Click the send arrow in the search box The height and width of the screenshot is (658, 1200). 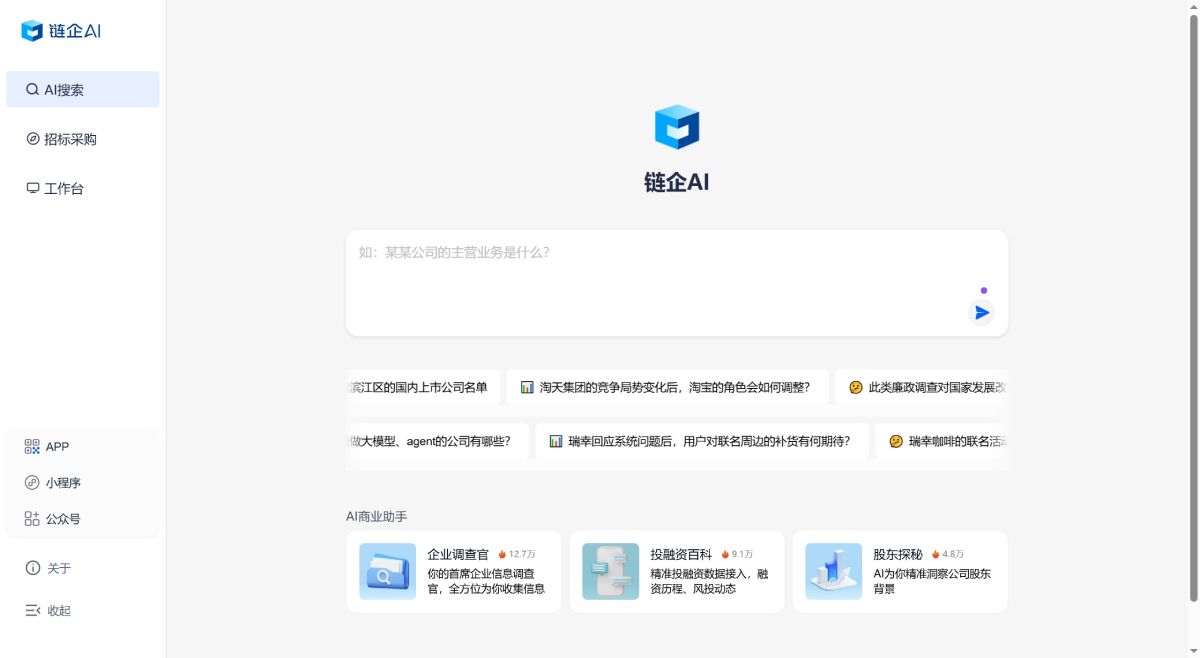[981, 312]
